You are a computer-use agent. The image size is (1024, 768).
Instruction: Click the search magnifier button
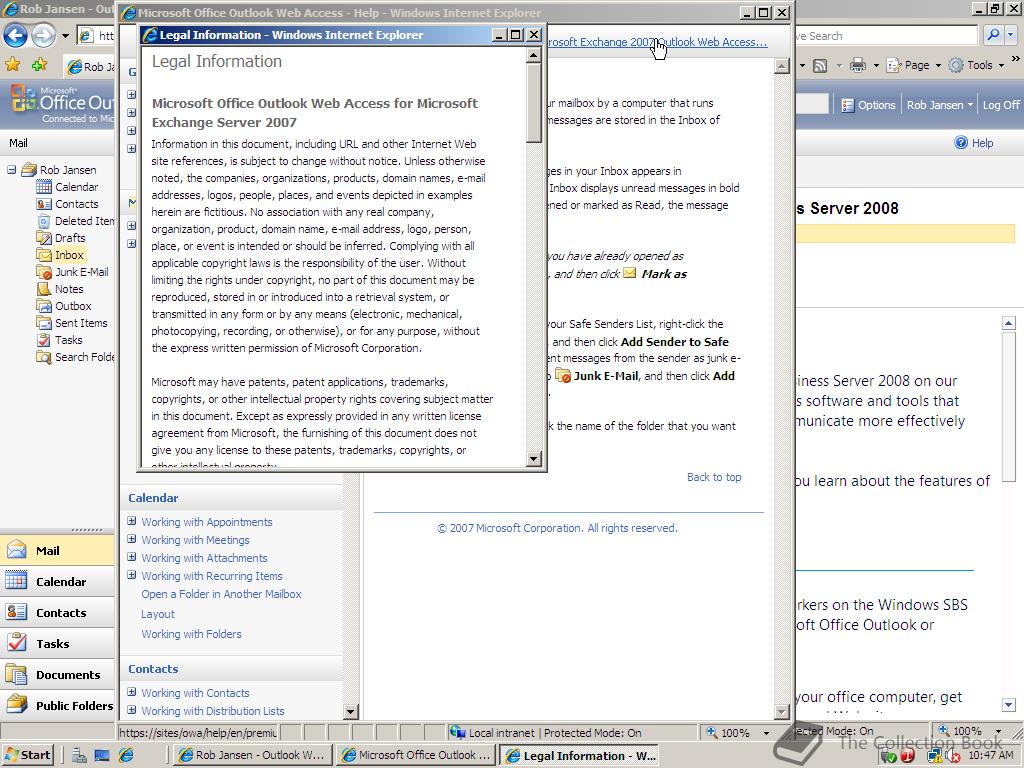(993, 35)
